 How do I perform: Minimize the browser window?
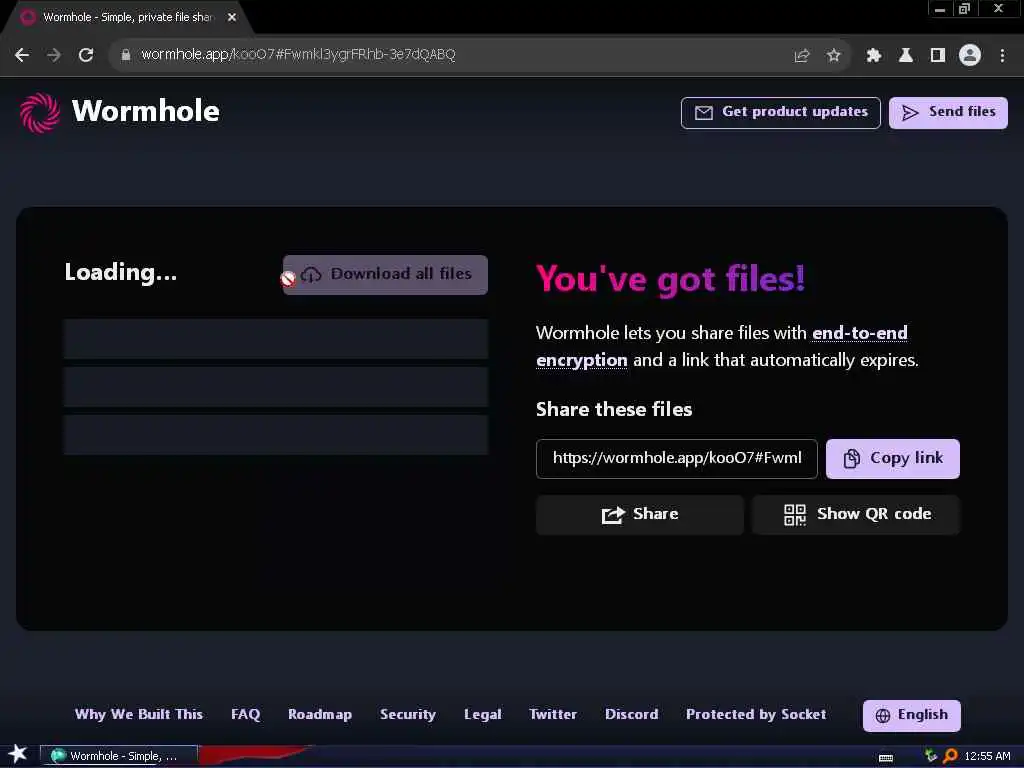[x=940, y=9]
